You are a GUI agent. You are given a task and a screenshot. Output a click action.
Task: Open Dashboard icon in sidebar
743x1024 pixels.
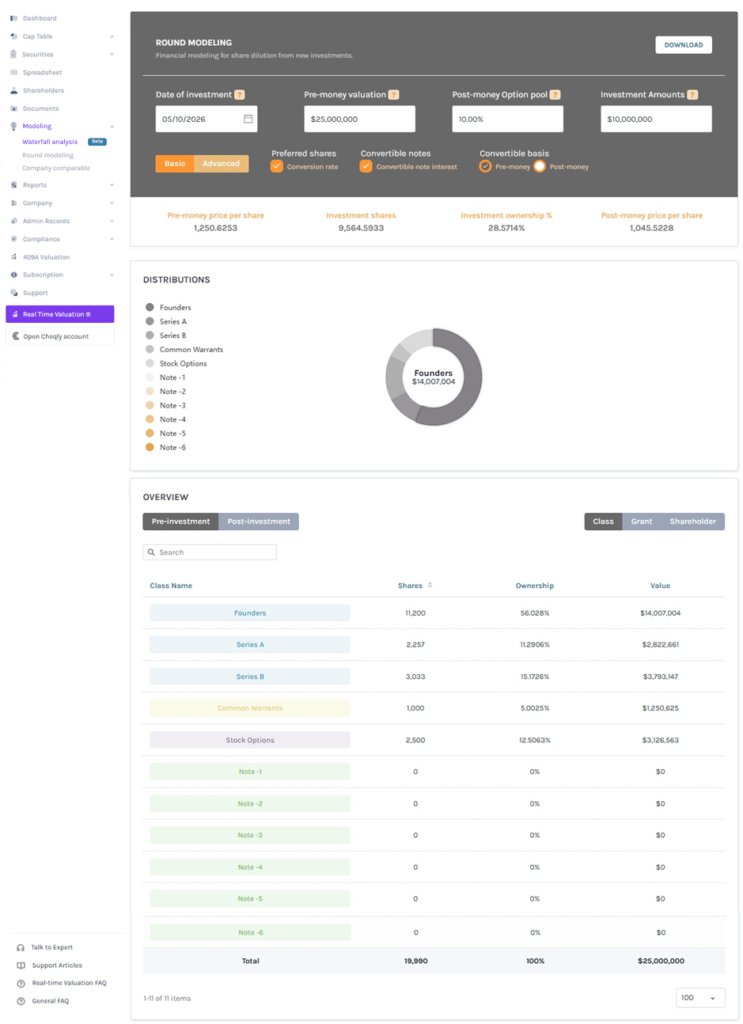pyautogui.click(x=14, y=18)
